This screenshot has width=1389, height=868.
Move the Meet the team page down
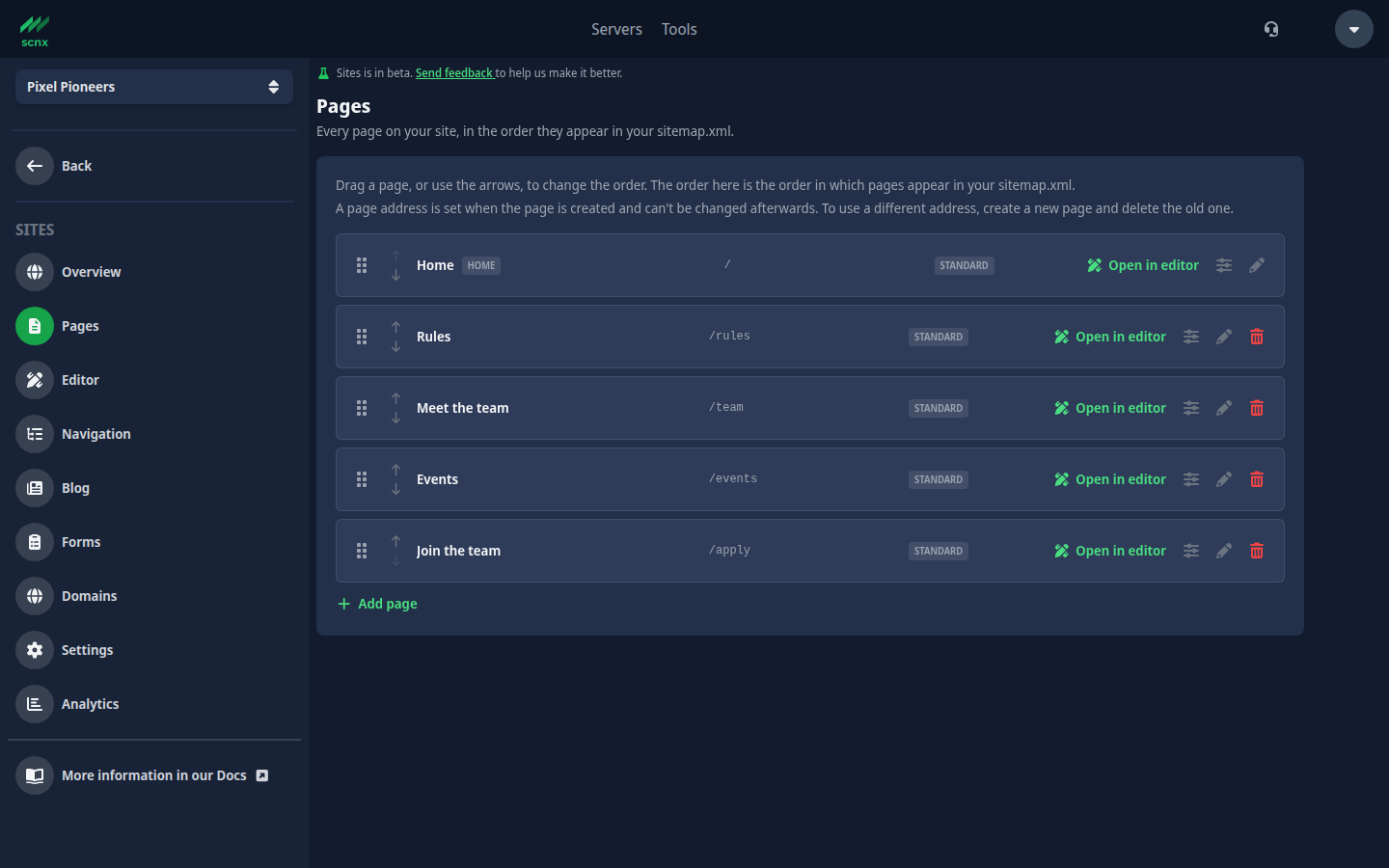coord(395,418)
